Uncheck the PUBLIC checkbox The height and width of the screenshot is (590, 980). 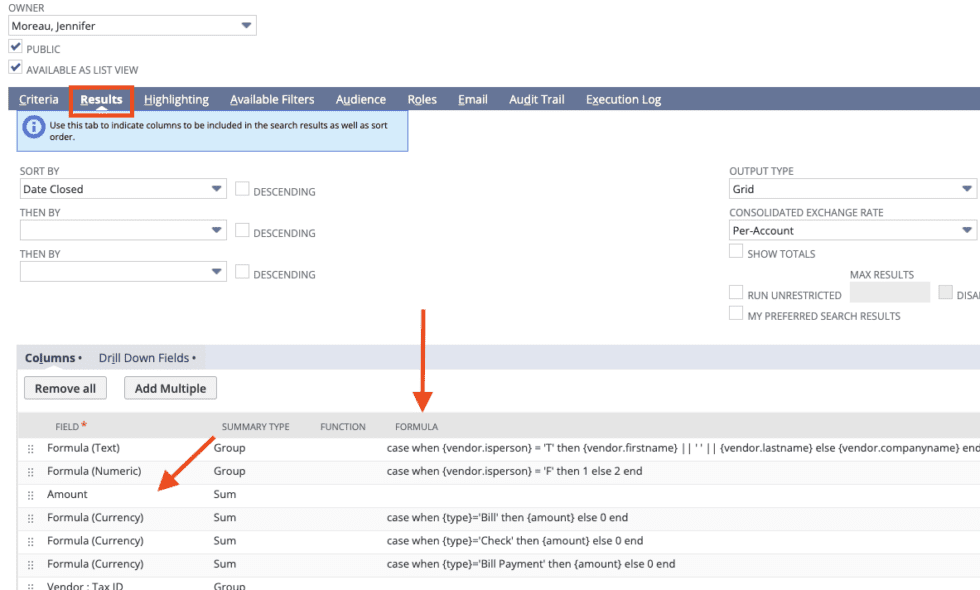pos(15,45)
